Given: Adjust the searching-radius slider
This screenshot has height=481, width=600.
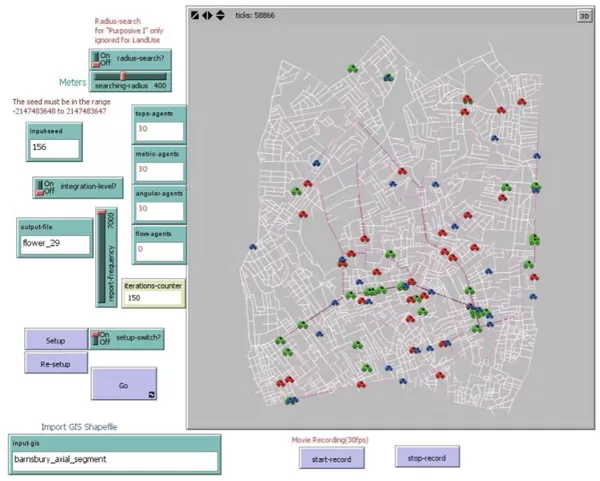Looking at the screenshot, I should click(x=130, y=81).
